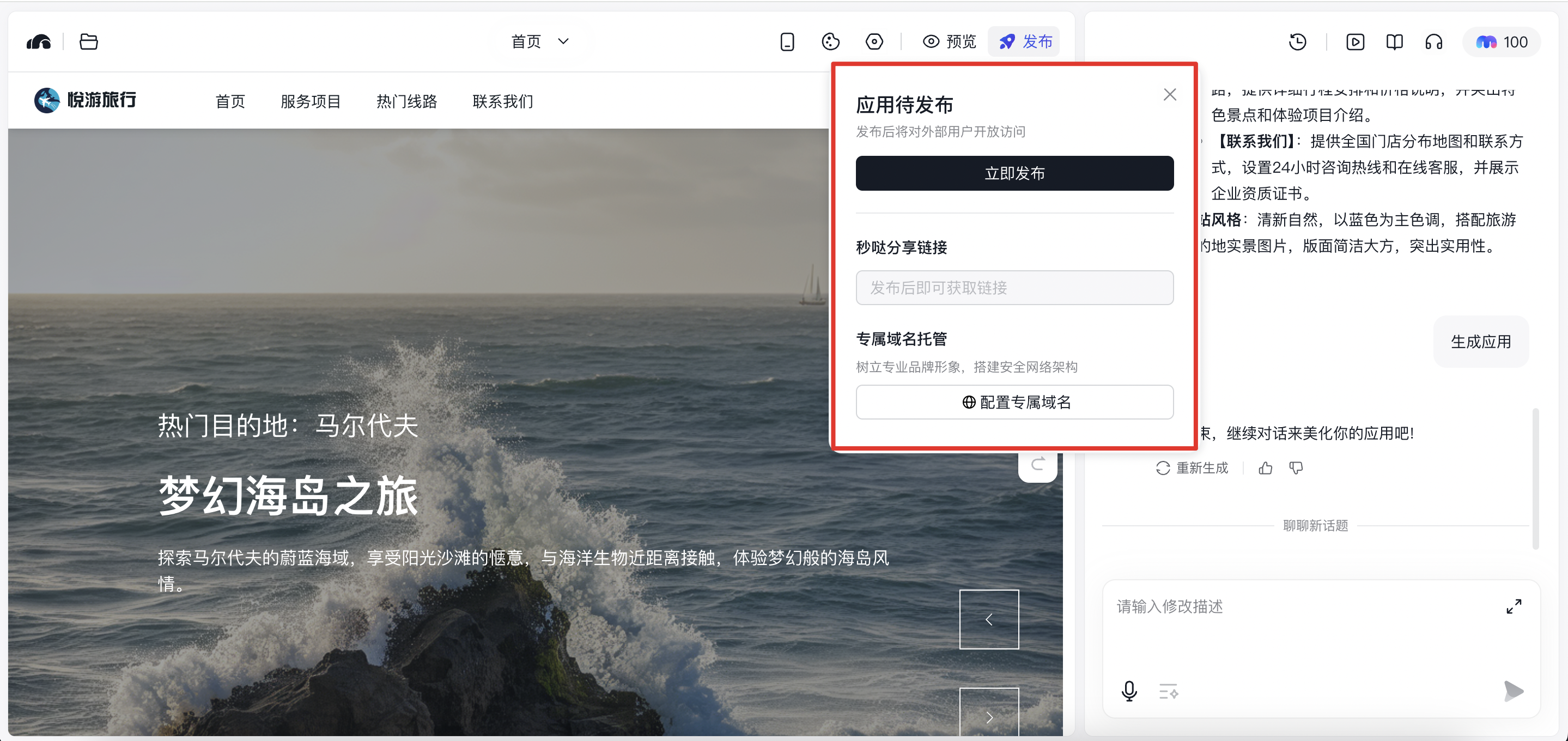Open the color palette theme icon
This screenshot has height=741, width=1568.
830,41
